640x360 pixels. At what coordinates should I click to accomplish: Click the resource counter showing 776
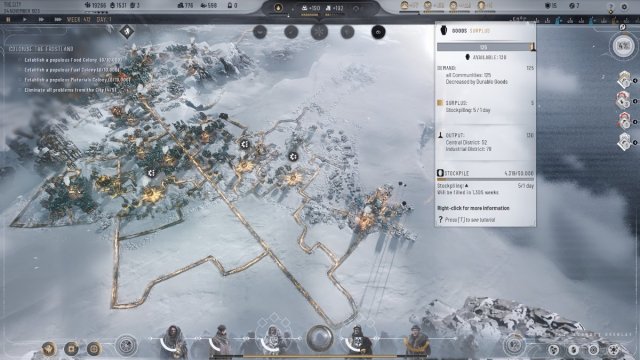point(186,5)
